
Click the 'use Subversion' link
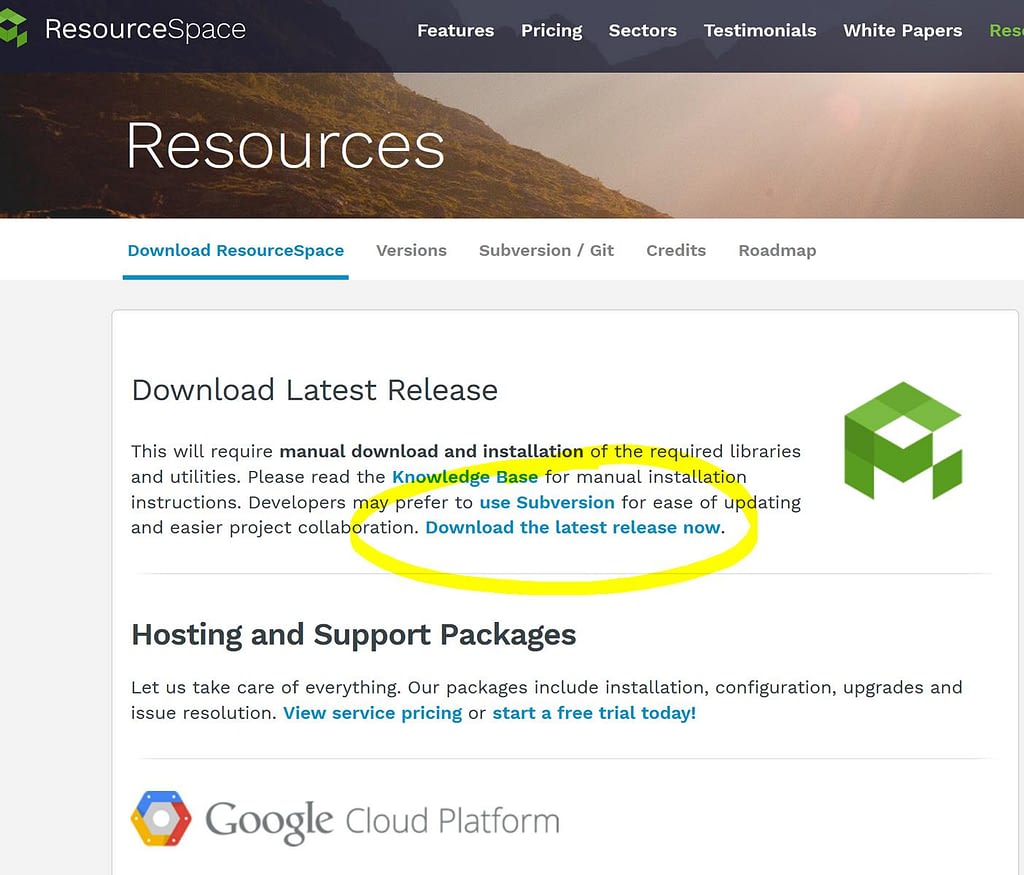pos(547,502)
